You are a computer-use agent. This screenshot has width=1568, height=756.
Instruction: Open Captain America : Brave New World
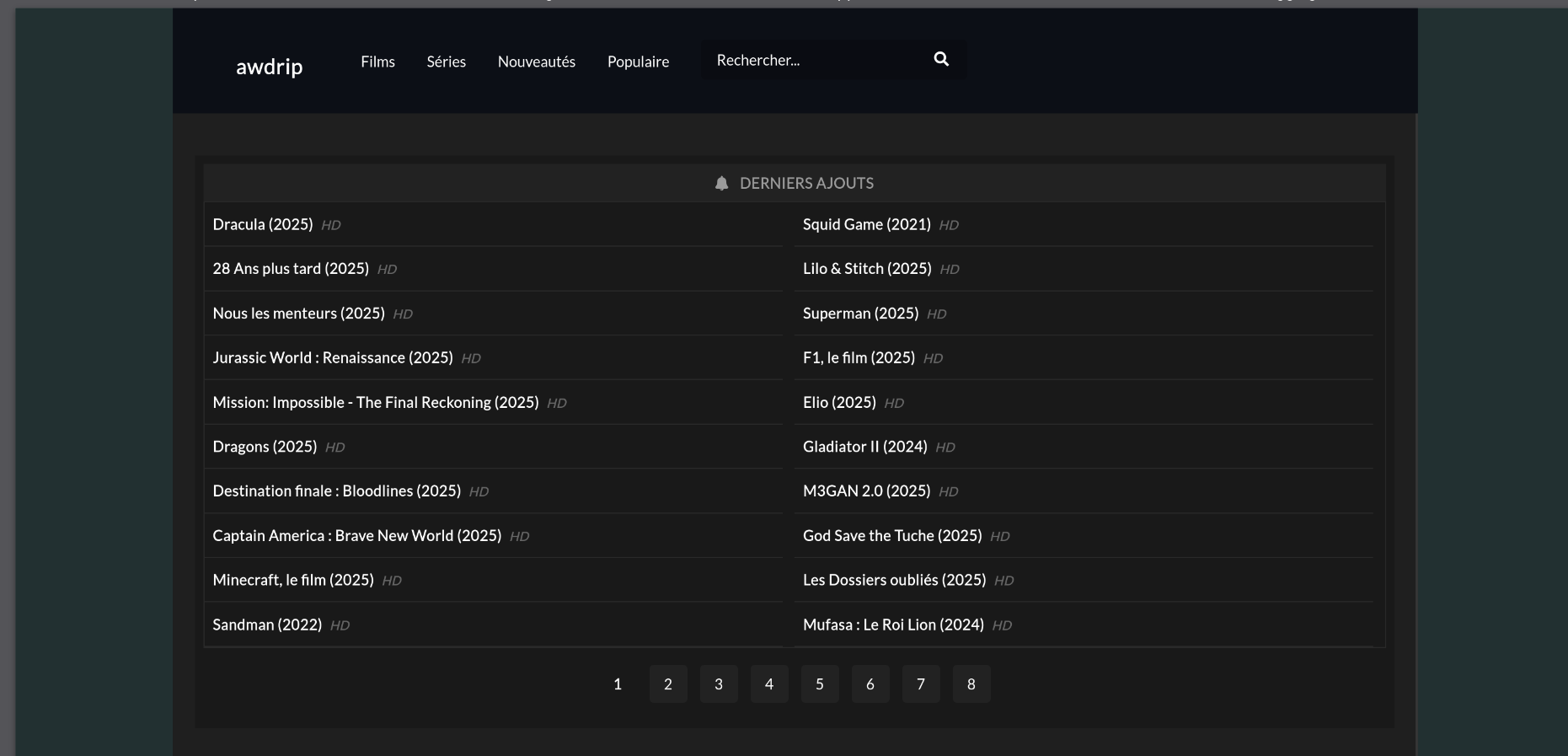[x=357, y=536]
